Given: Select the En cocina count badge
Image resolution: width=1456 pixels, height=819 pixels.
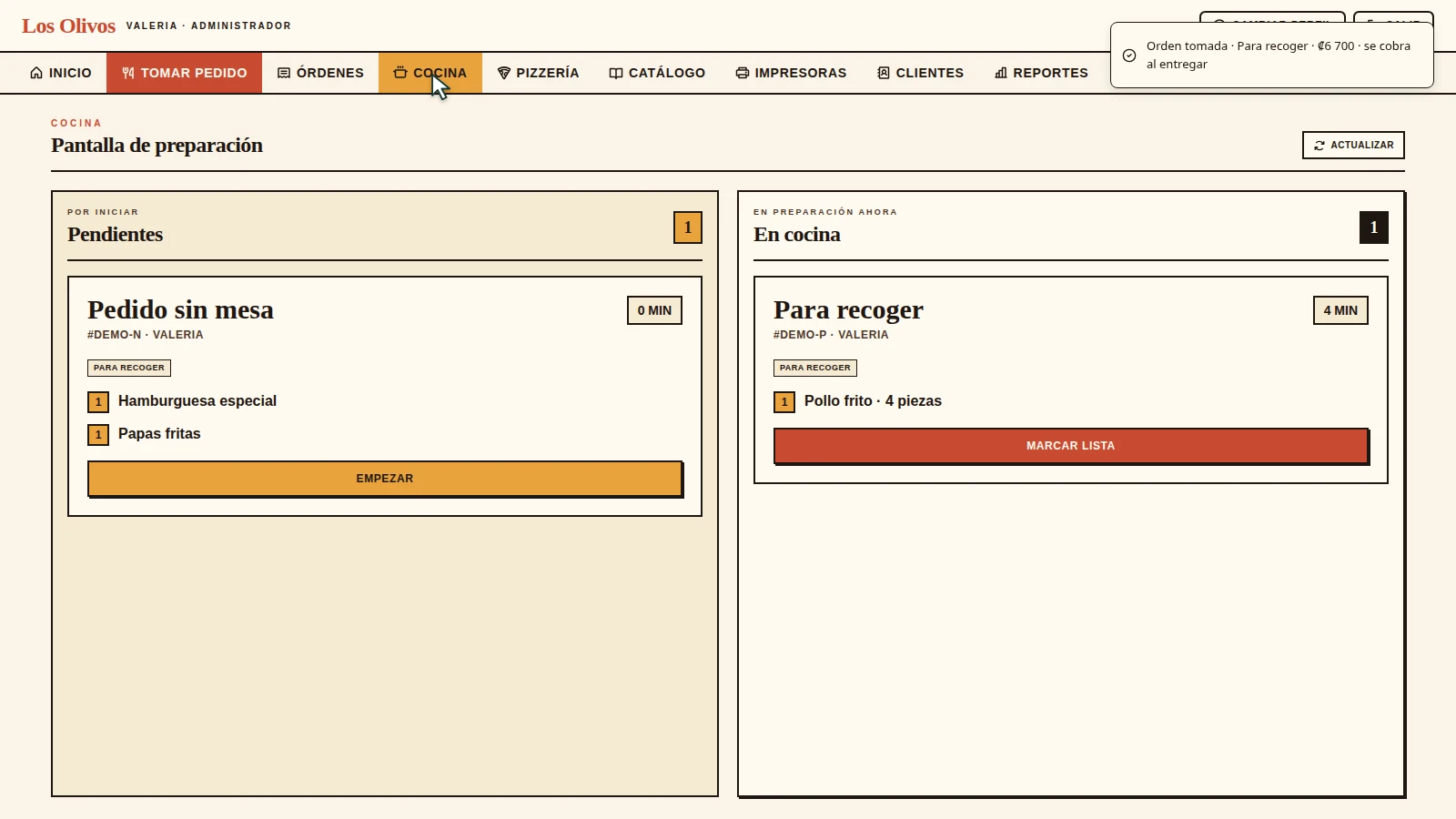Looking at the screenshot, I should [1374, 227].
